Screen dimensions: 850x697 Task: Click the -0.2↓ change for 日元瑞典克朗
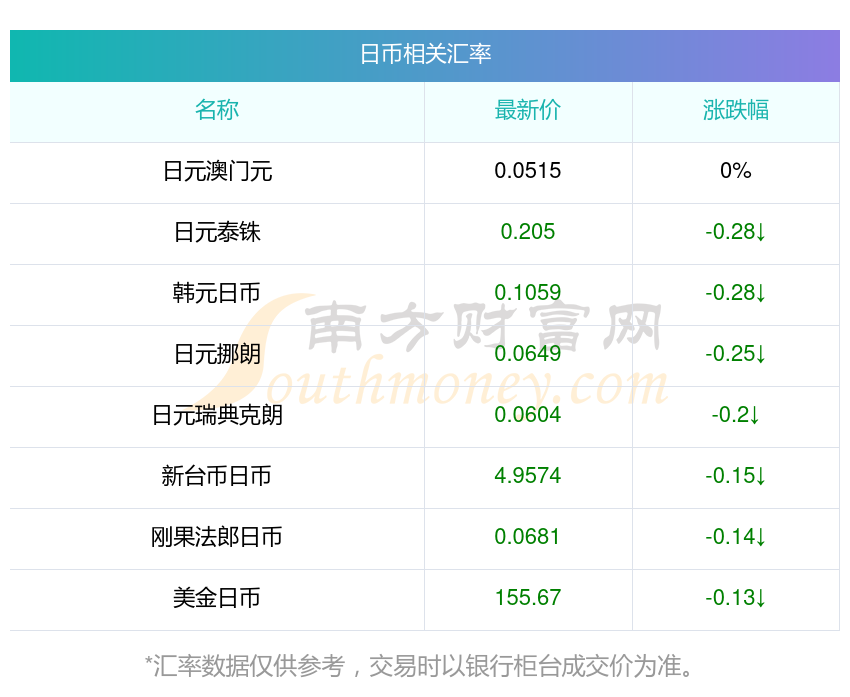736,415
